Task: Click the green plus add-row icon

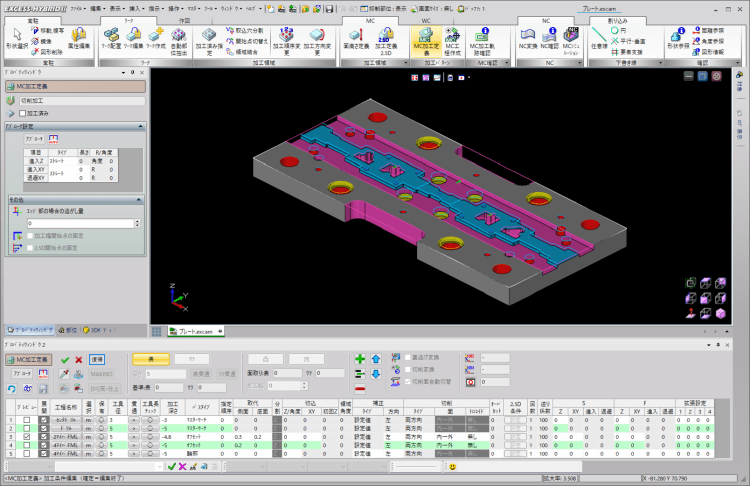Action: pyautogui.click(x=360, y=359)
